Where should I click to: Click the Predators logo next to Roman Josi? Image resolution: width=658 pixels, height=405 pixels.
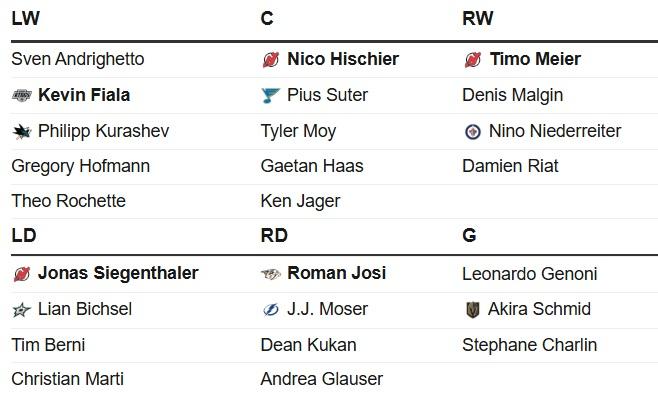click(x=271, y=274)
